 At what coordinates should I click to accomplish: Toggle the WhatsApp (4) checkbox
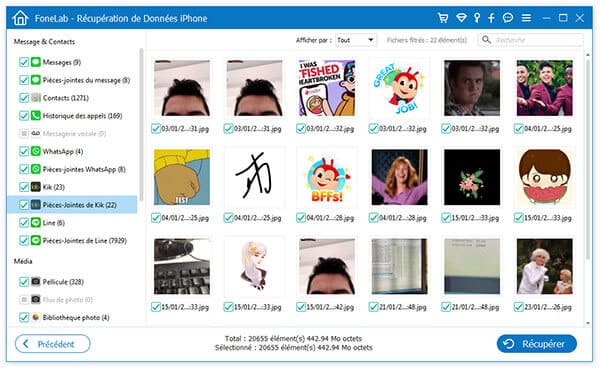24,151
